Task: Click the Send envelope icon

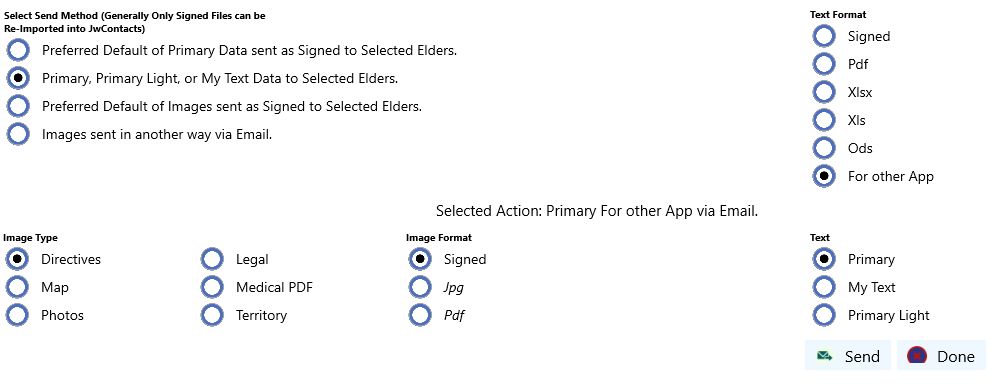Action: tap(825, 356)
